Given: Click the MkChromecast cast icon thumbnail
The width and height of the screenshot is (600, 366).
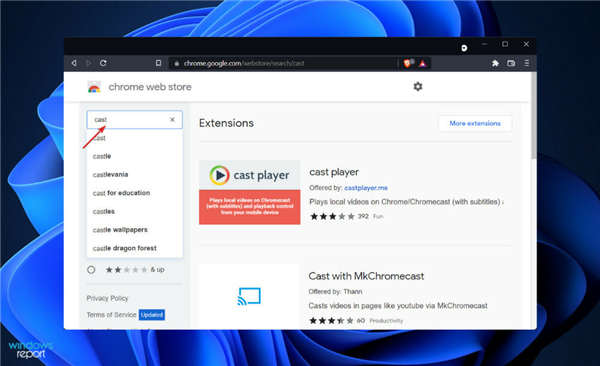Looking at the screenshot, I should click(249, 296).
